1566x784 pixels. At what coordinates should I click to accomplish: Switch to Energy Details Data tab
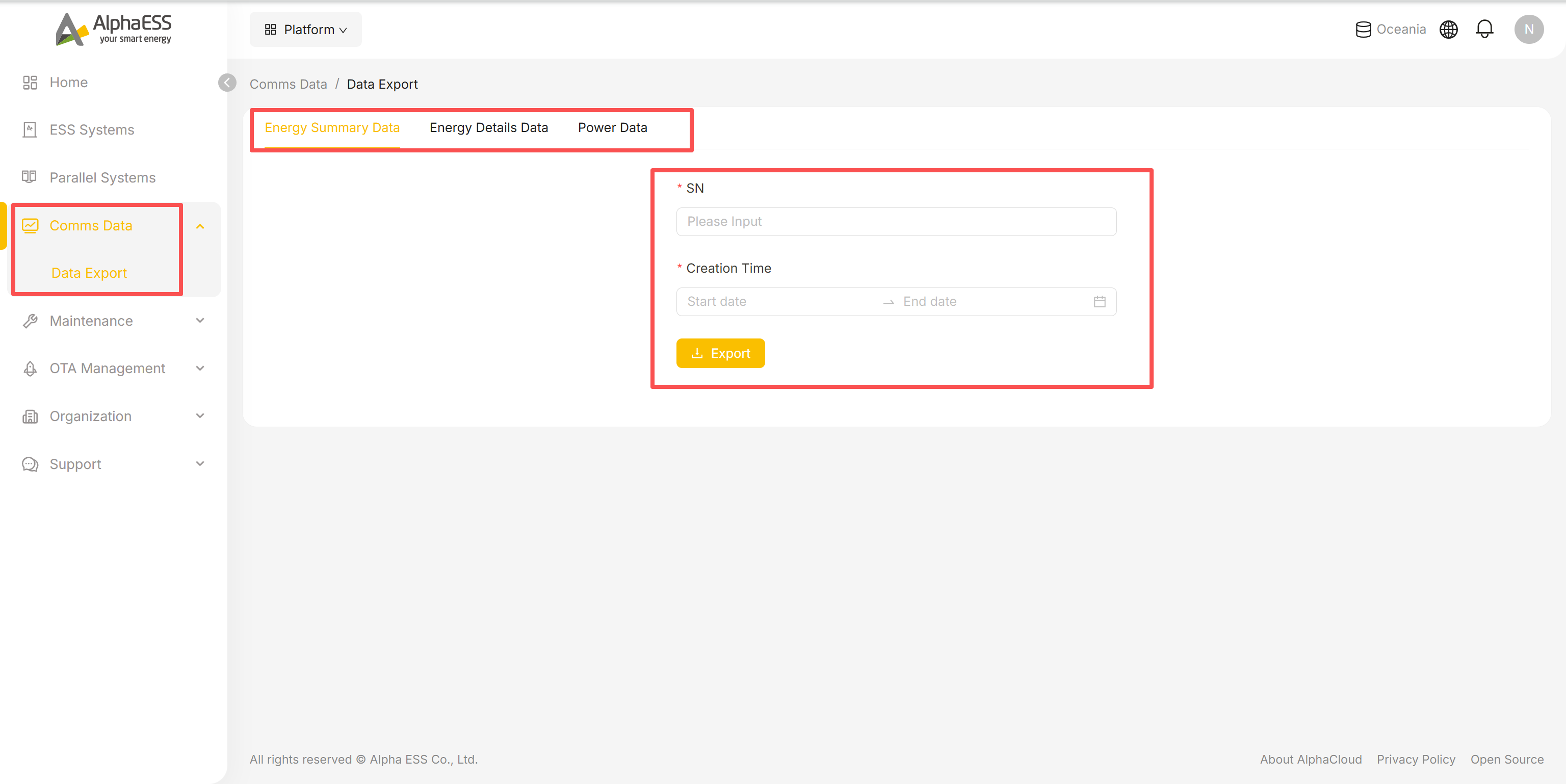tap(489, 127)
